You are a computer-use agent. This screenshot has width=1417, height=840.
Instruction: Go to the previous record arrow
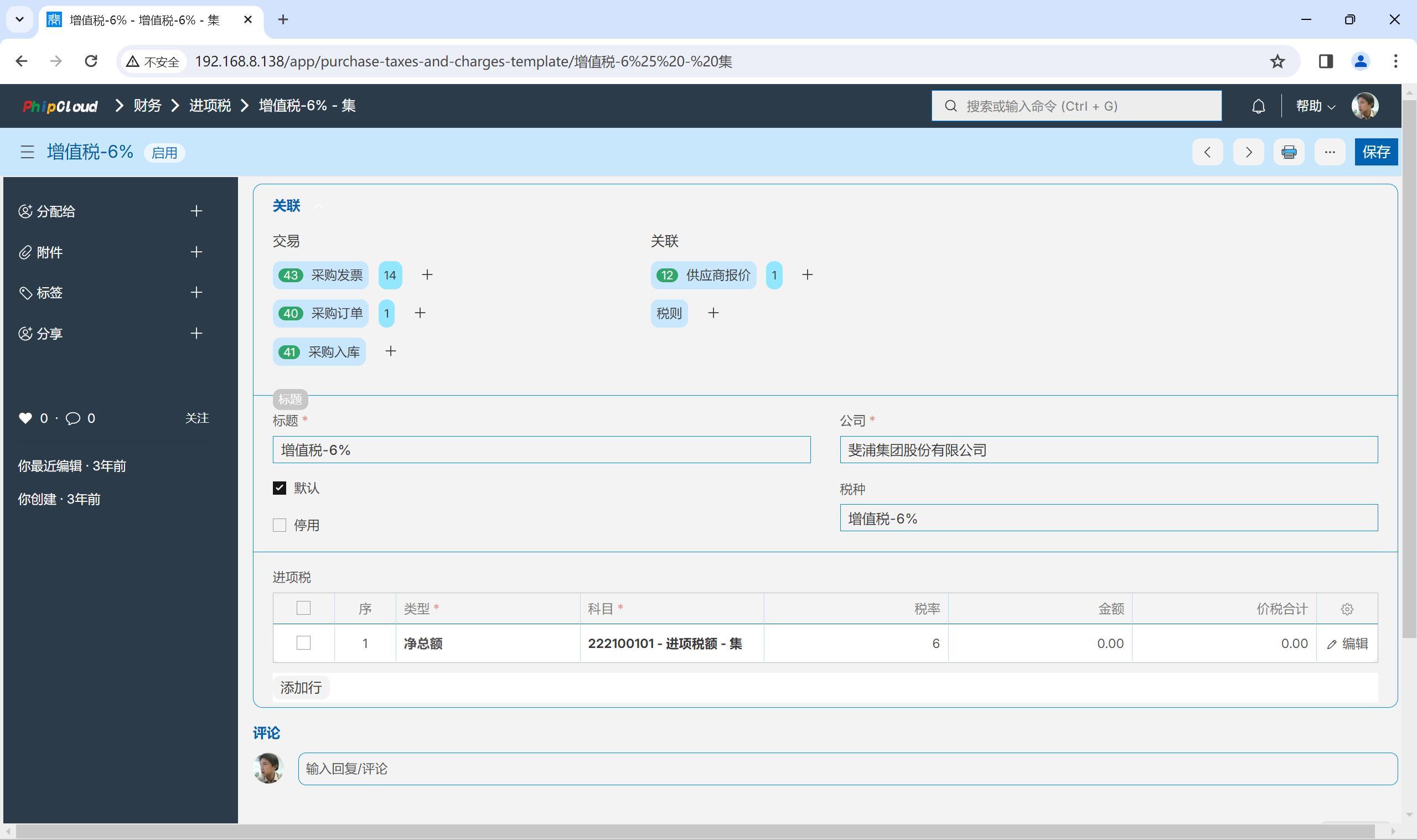tap(1207, 152)
